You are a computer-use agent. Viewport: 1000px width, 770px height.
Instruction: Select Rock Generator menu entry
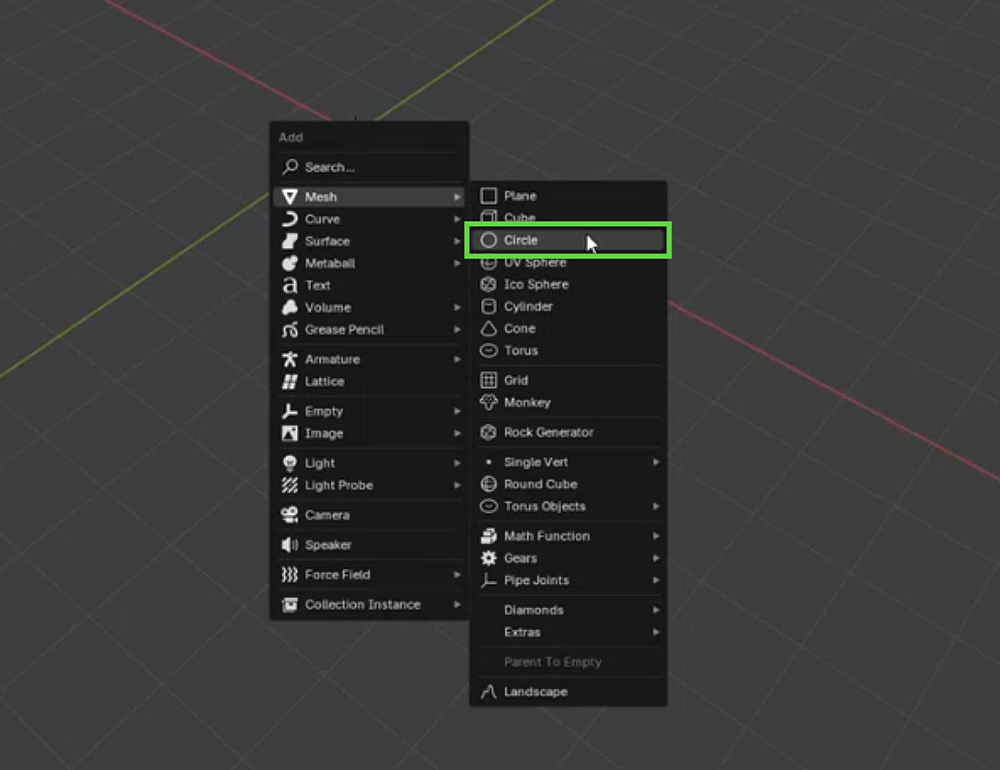568,432
